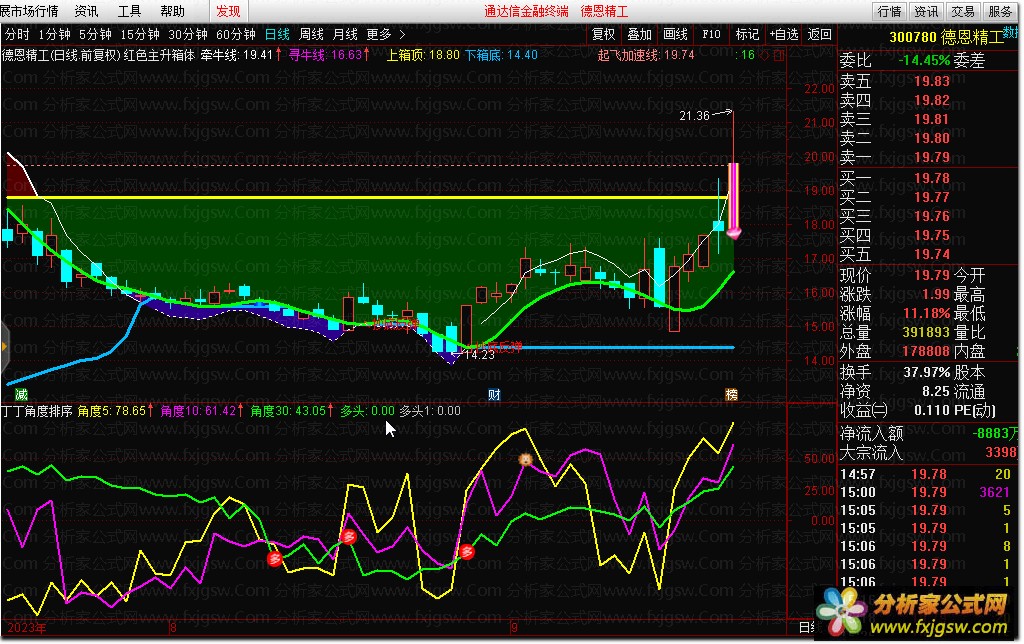Click the yellow 上箱顶 18.80 line
1024x644 pixels.
click(x=366, y=197)
